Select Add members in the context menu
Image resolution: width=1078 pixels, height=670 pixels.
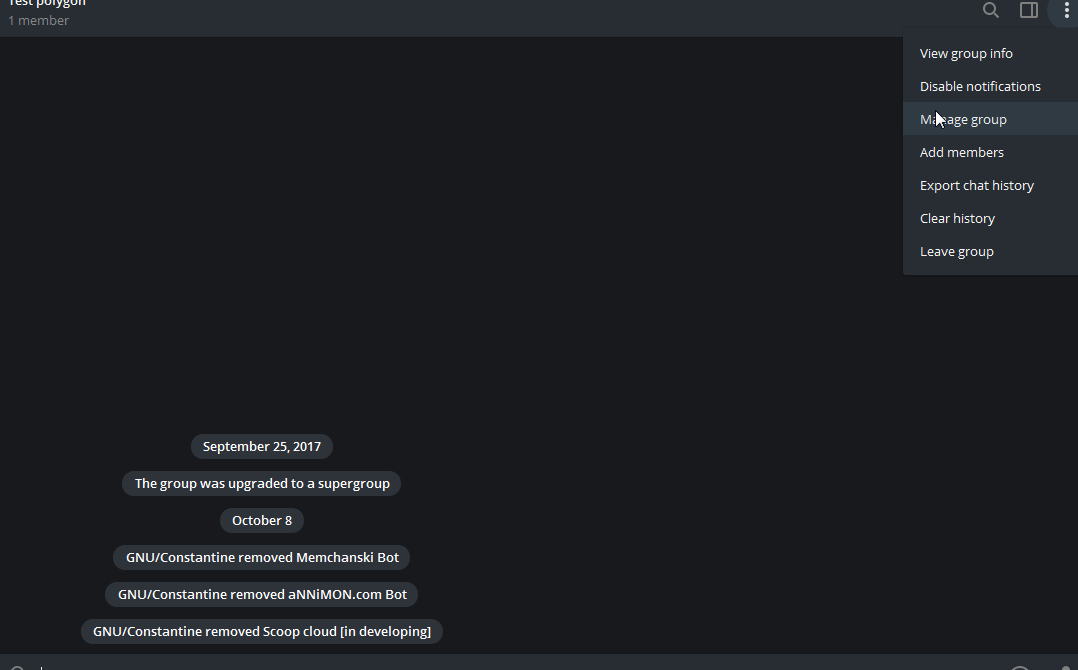click(962, 152)
